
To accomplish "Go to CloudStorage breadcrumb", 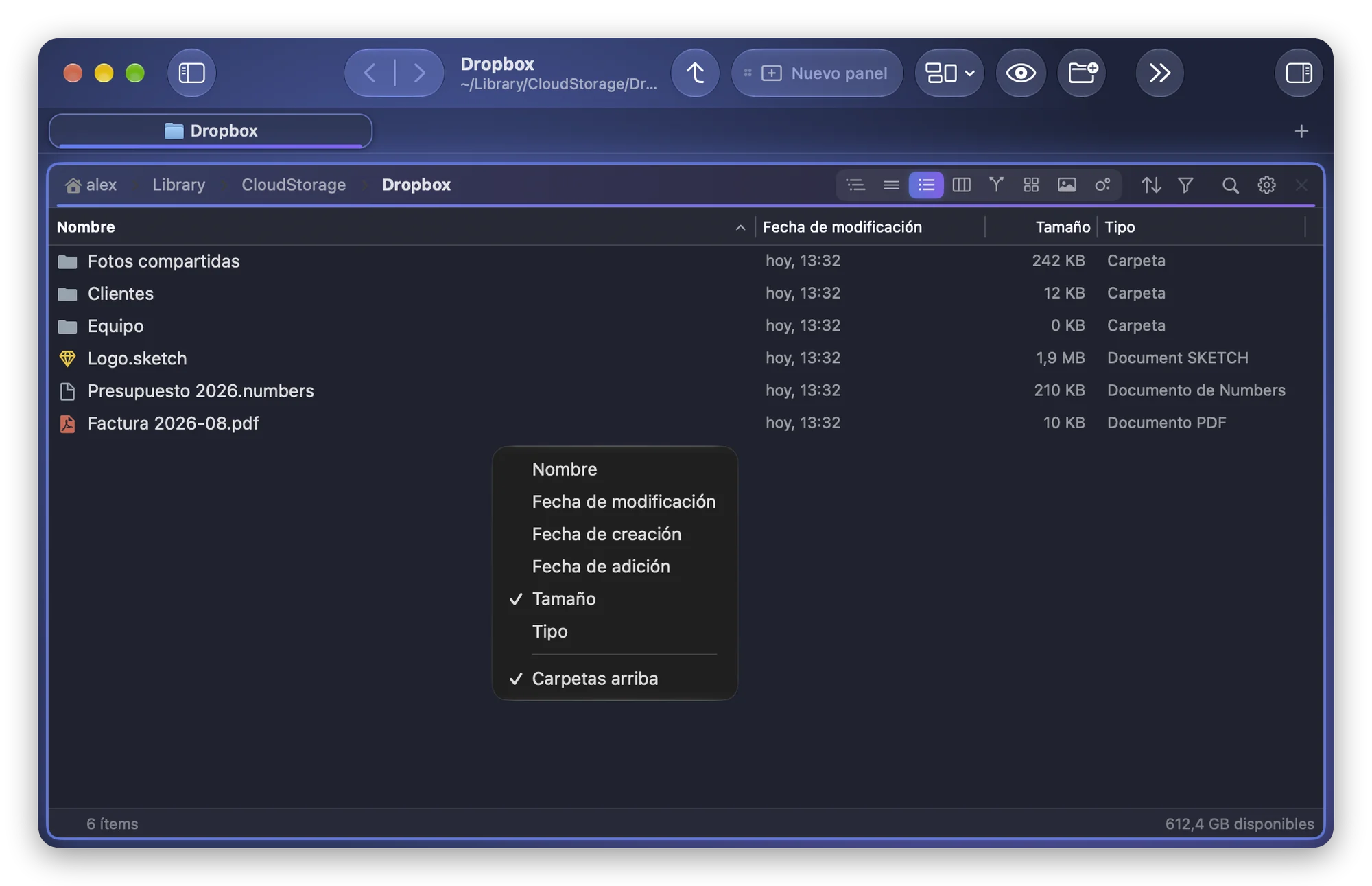I will [x=294, y=185].
